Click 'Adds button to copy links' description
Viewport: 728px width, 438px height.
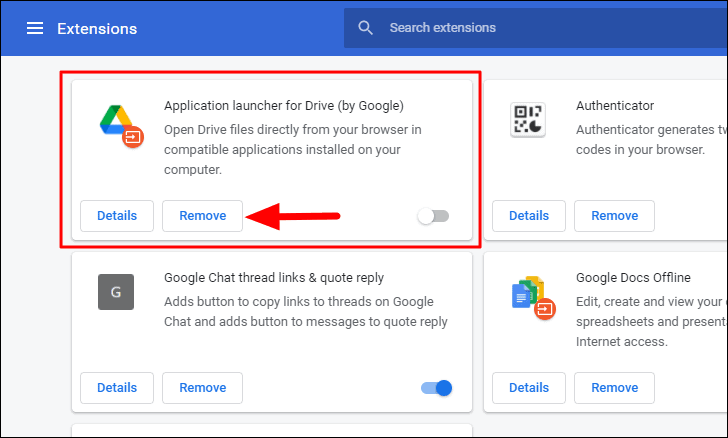(x=306, y=312)
